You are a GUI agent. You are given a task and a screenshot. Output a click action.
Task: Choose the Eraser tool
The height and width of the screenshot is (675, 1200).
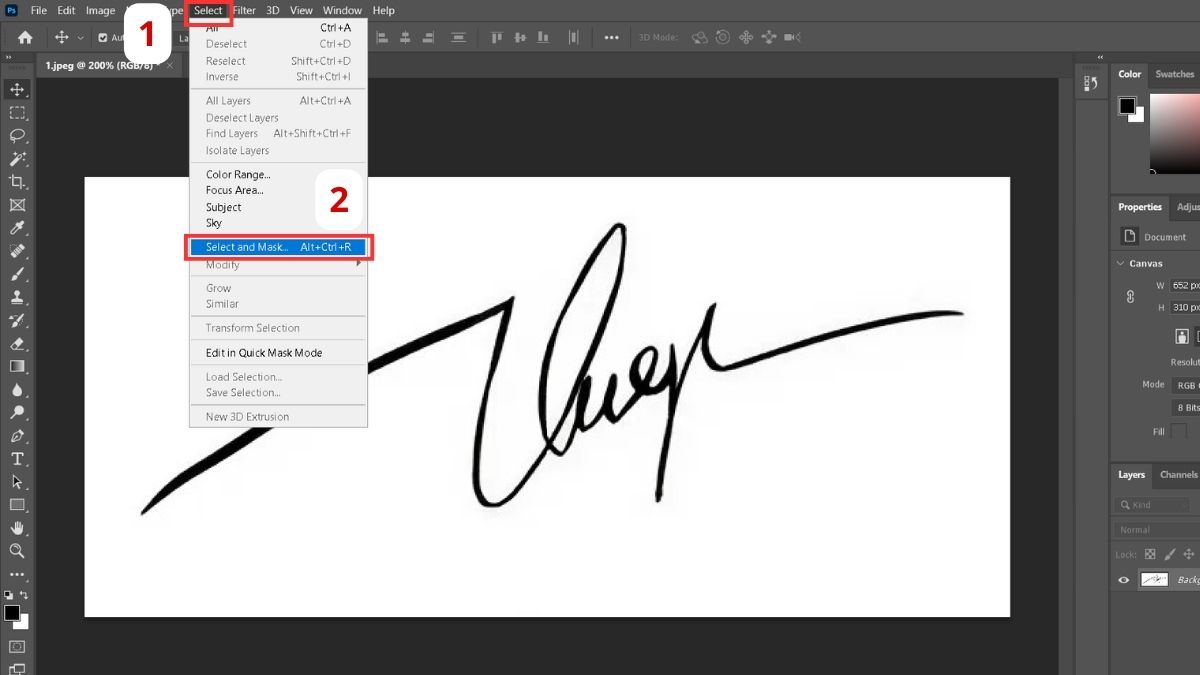click(x=17, y=343)
